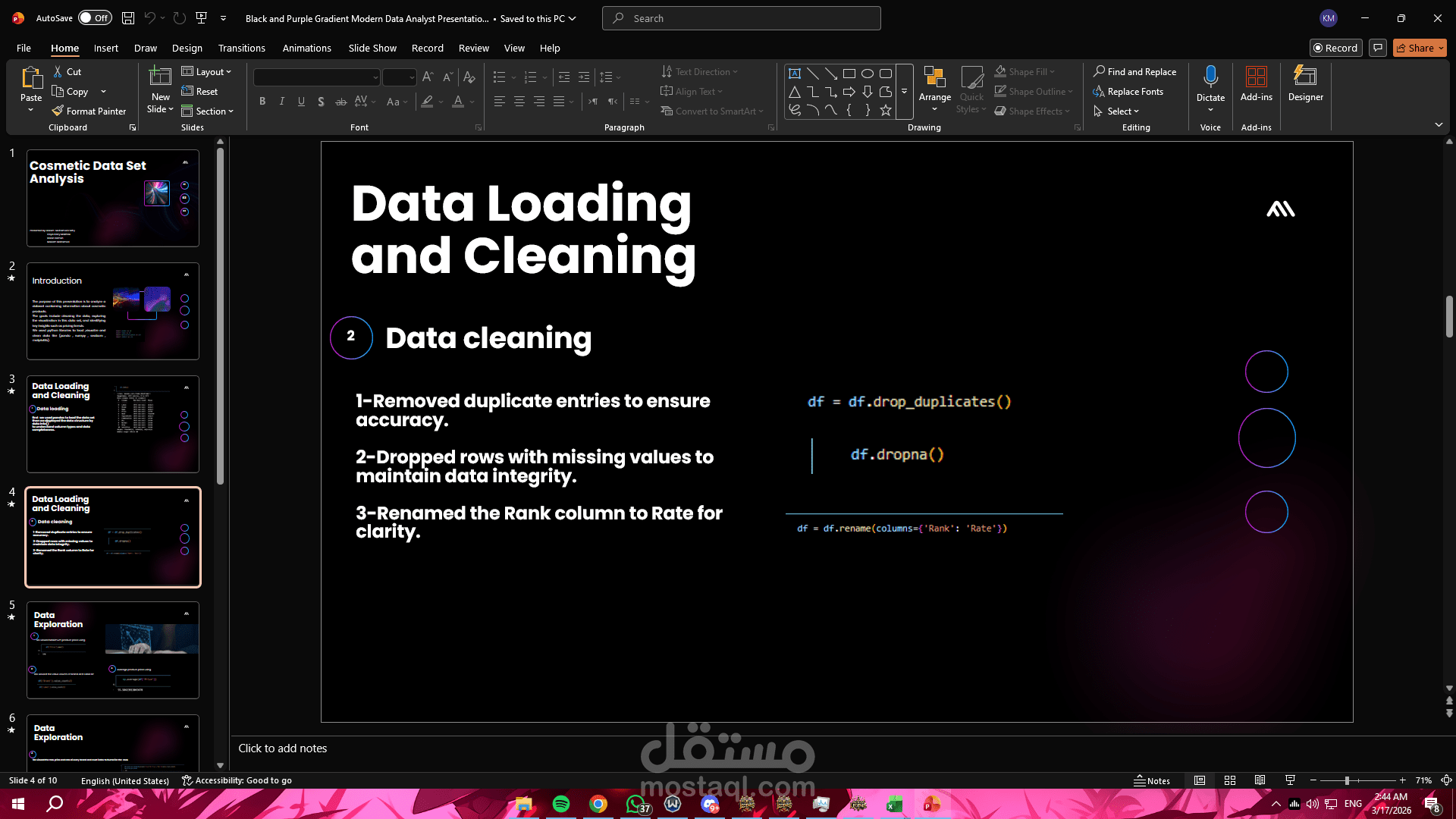
Task: Click the Format Painter brush icon
Action: tap(58, 111)
